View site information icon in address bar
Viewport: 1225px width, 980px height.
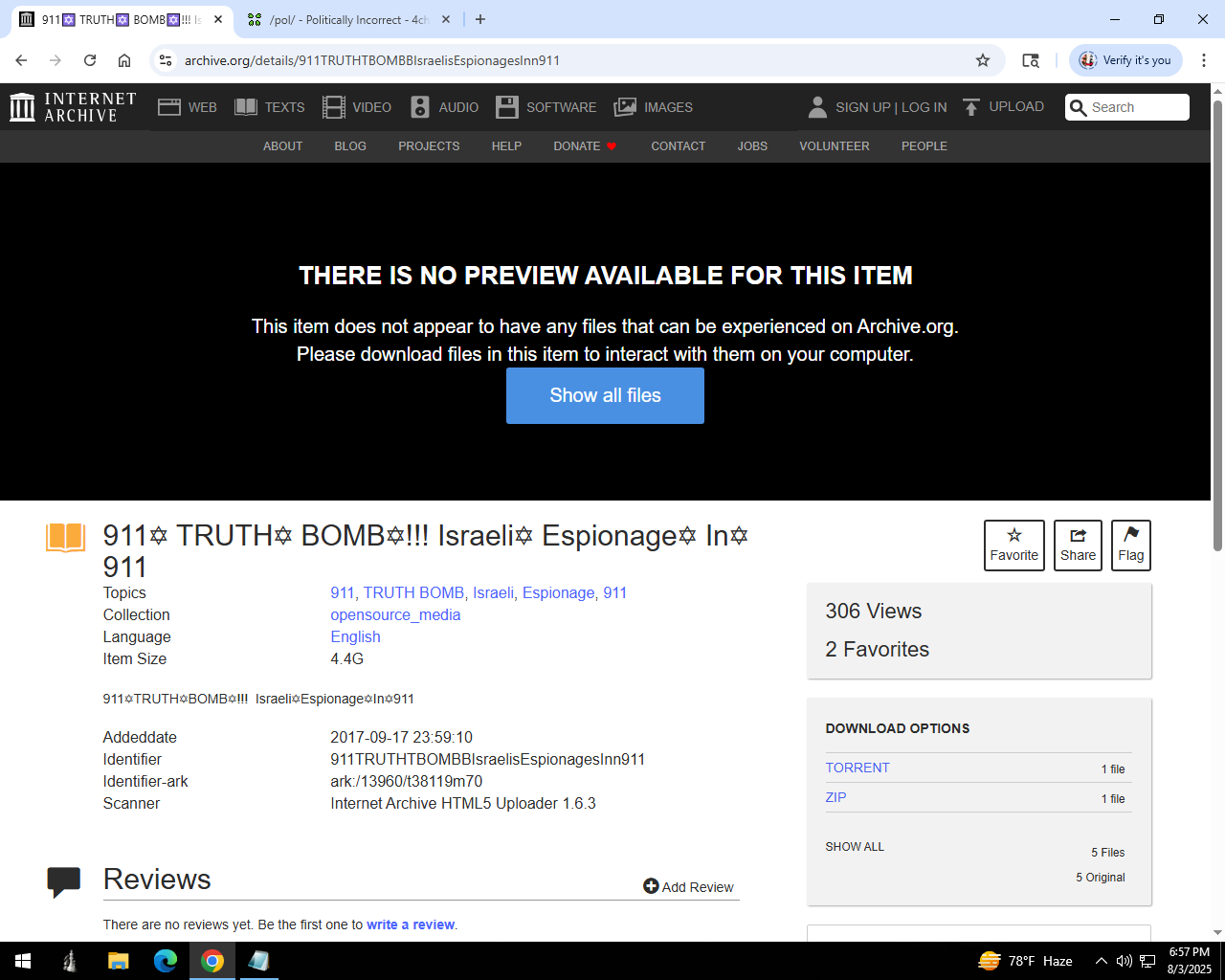point(166,60)
